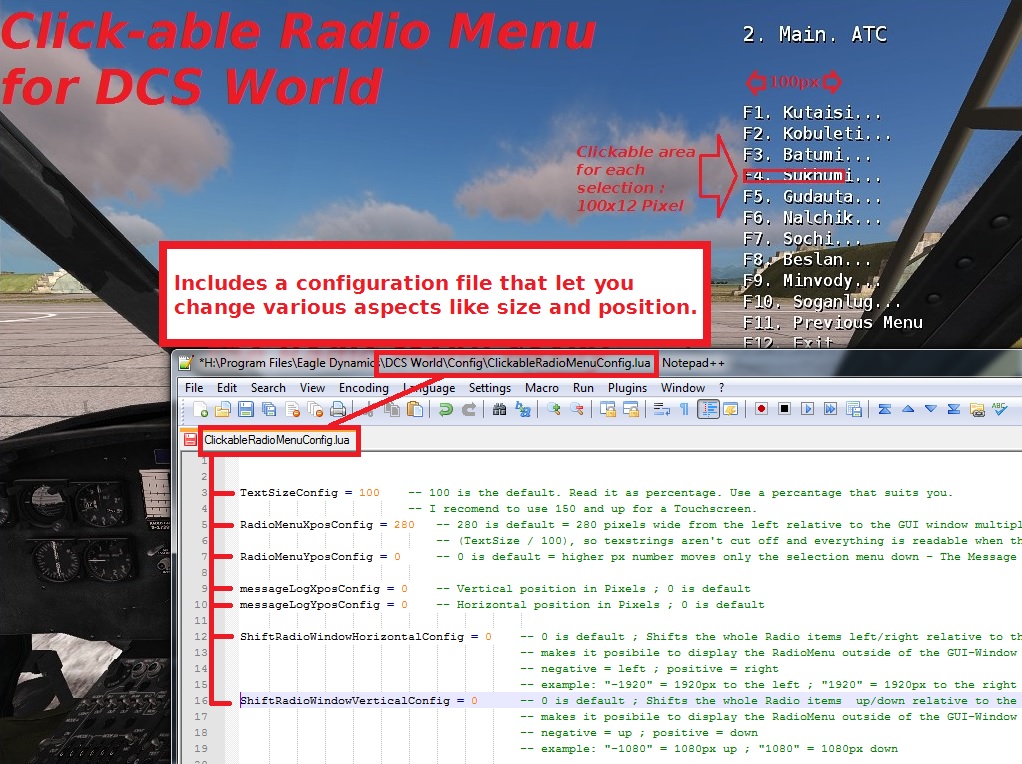Open the Settings menu dropdown
The width and height of the screenshot is (1022, 764).
pyautogui.click(x=489, y=387)
